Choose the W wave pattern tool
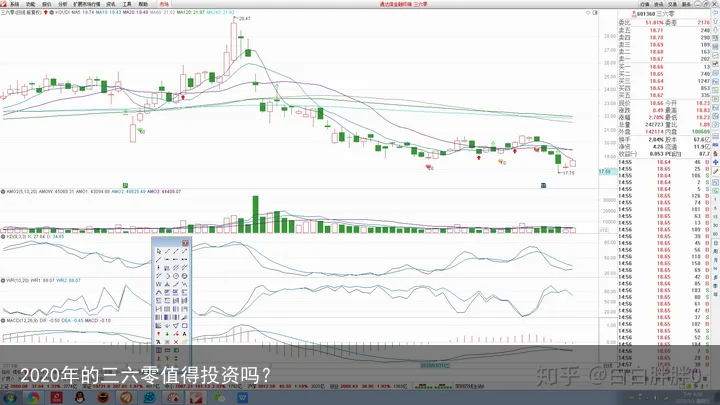Screen dimensions: 720x405 (159, 284)
